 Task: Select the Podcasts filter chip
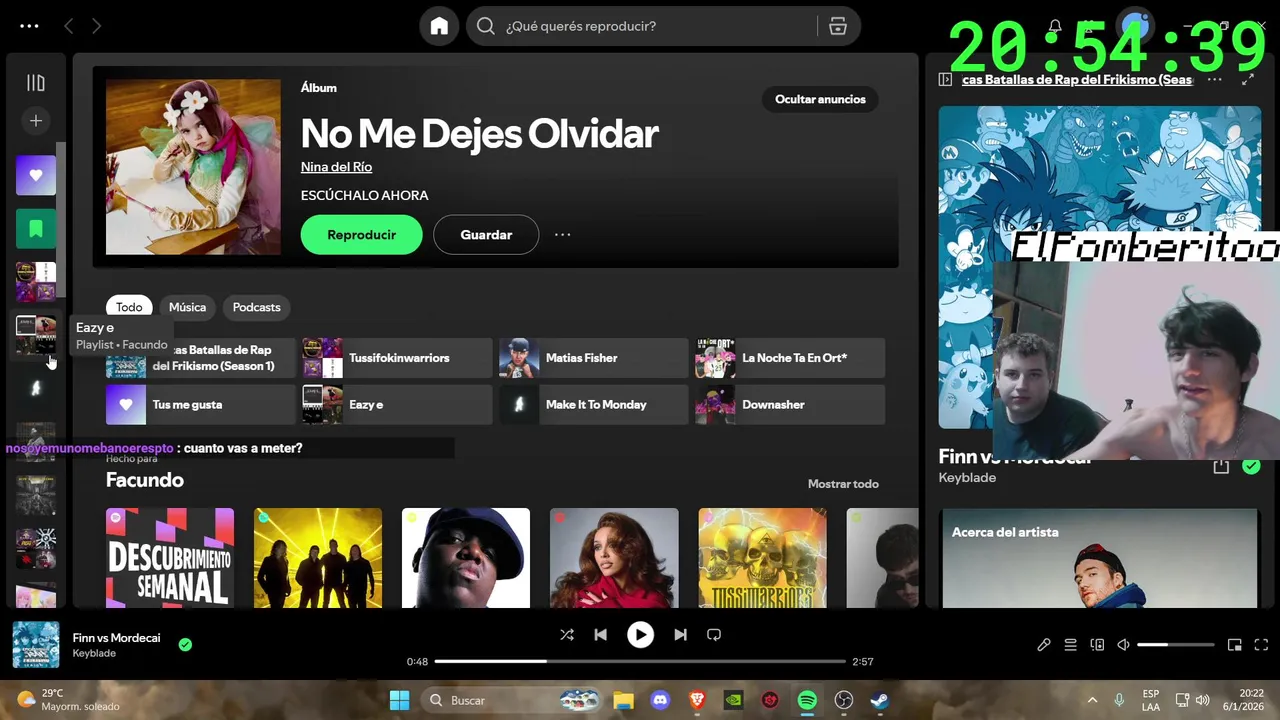256,307
